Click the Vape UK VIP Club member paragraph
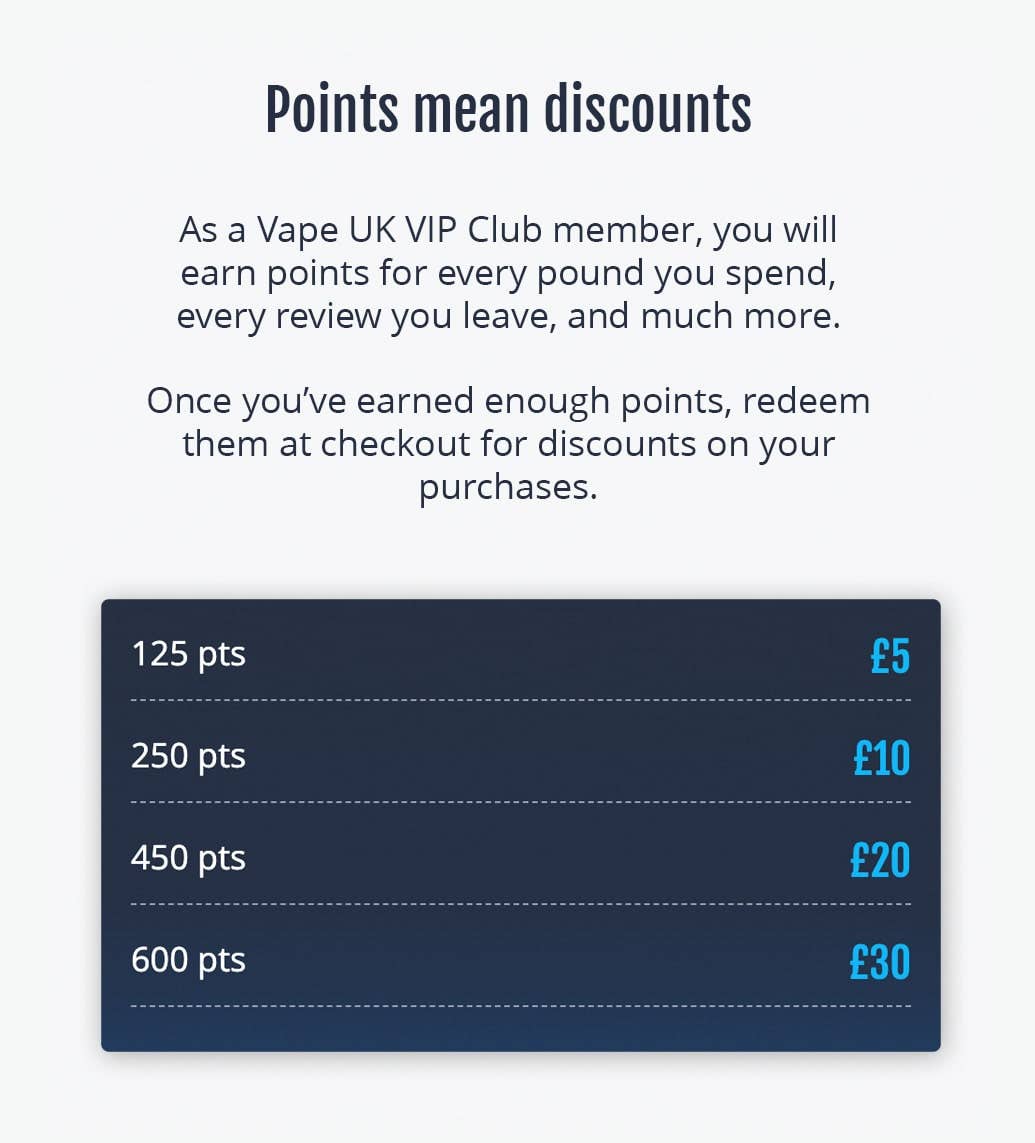The height and width of the screenshot is (1143, 1035). [x=508, y=273]
